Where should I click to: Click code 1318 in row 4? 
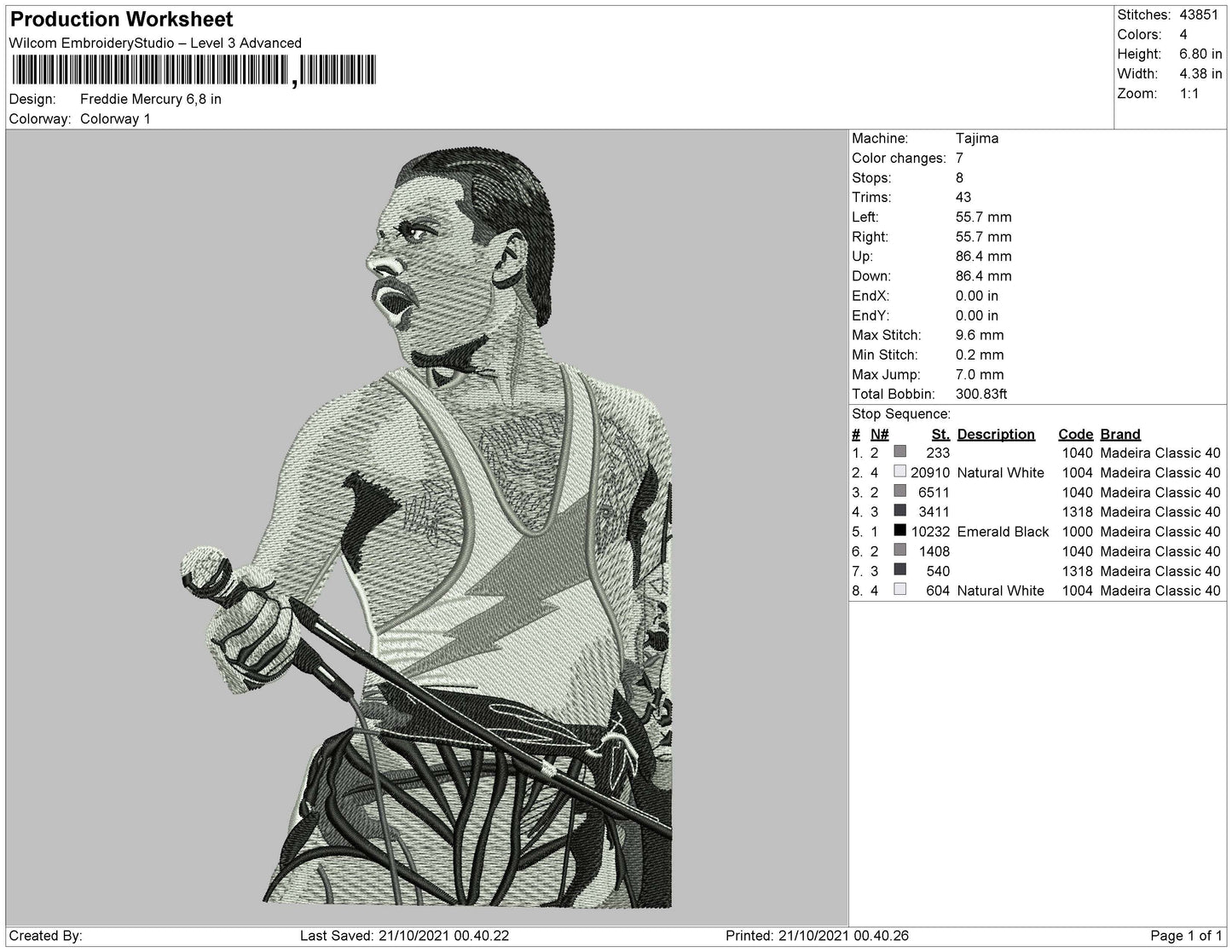coord(1077,511)
